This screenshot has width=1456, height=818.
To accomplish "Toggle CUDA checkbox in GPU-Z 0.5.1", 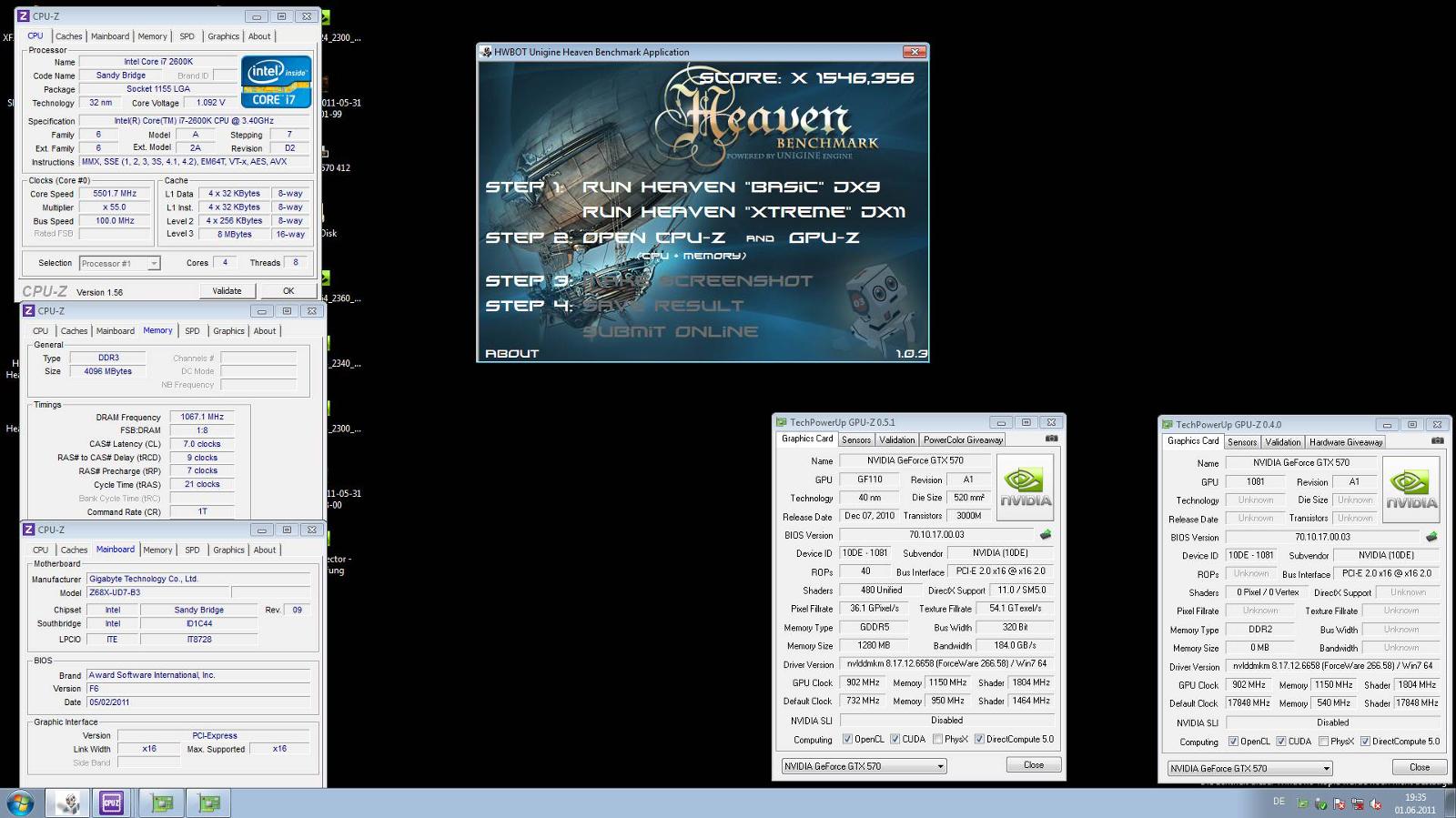I will (x=895, y=739).
